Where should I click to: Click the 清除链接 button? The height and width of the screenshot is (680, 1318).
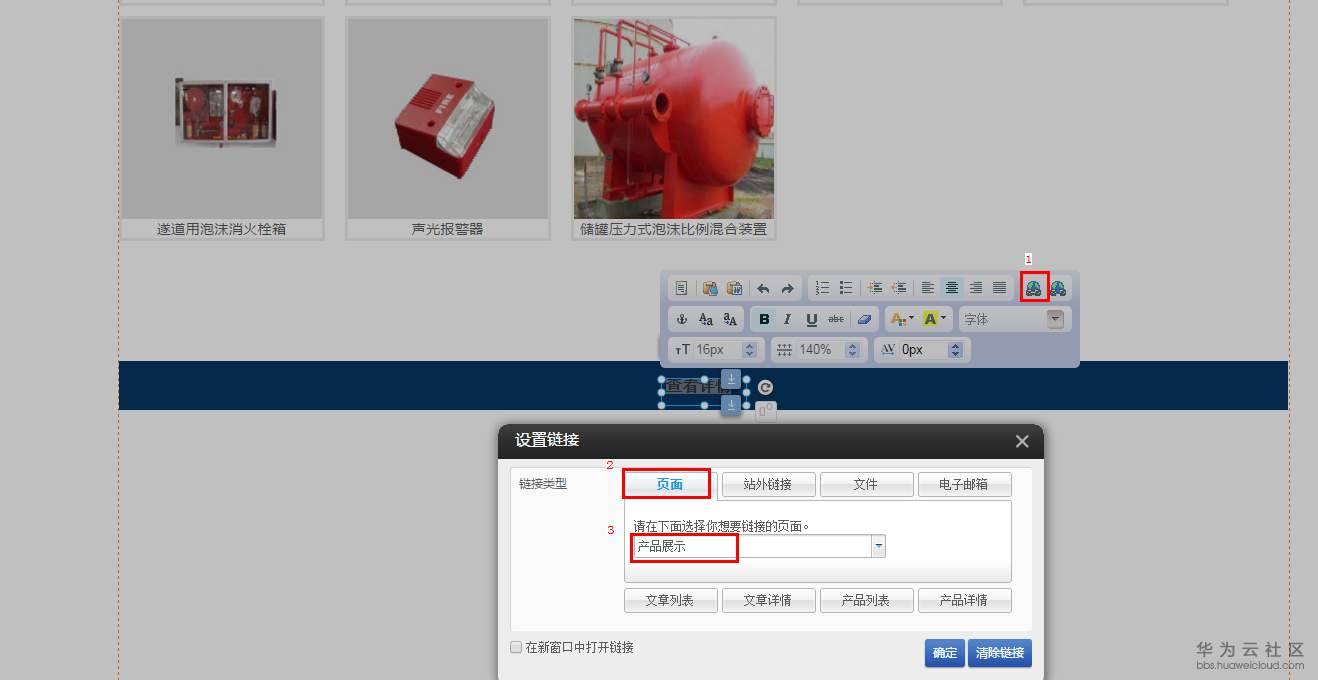coord(1000,653)
